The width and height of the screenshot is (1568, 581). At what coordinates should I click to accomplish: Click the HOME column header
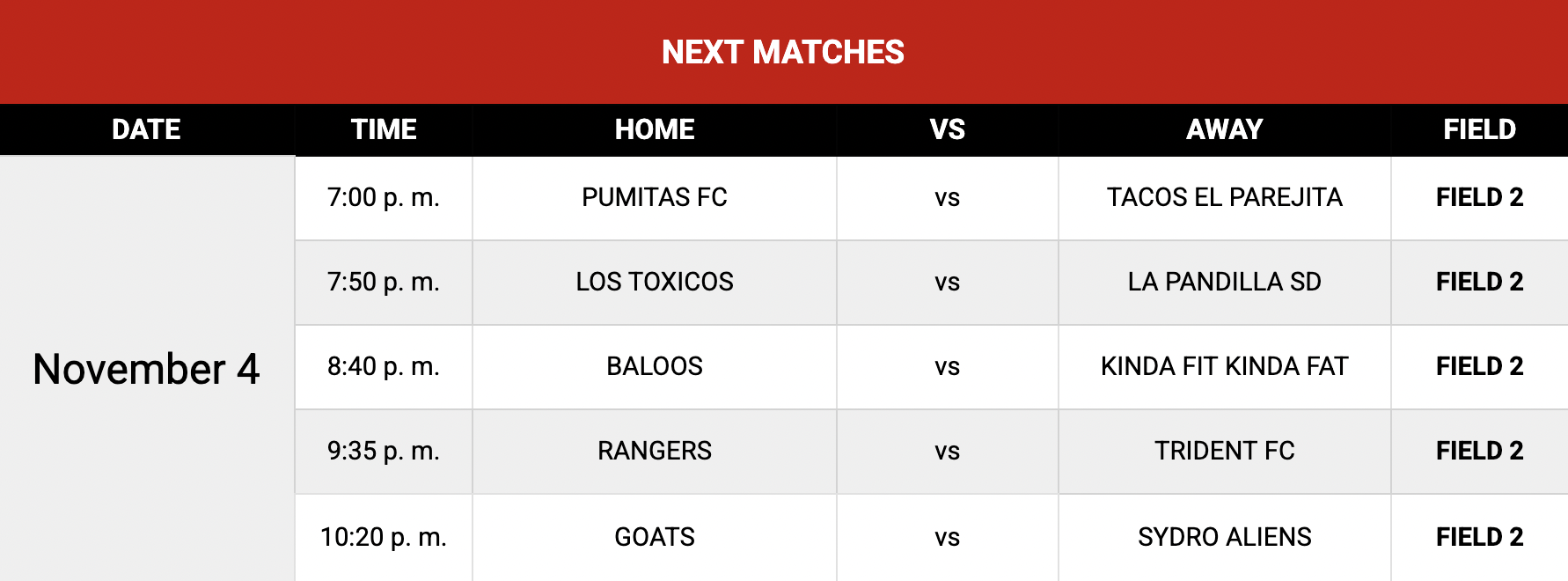(x=655, y=129)
